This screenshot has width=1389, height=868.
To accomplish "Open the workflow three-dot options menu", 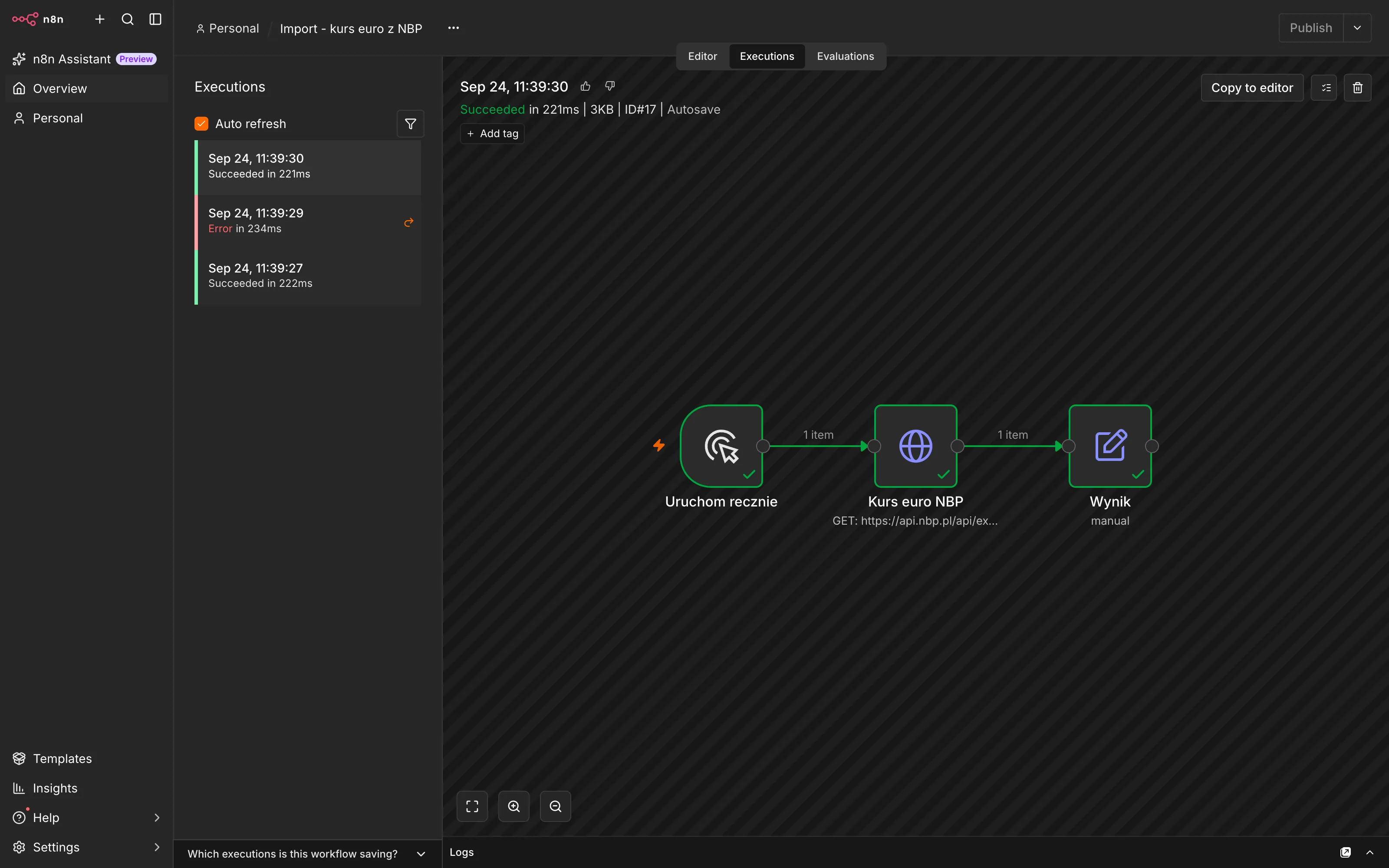I will 454,27.
